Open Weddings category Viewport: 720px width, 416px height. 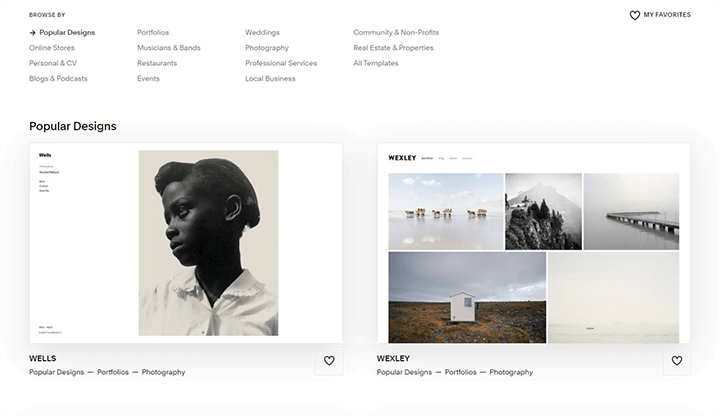[x=262, y=33]
